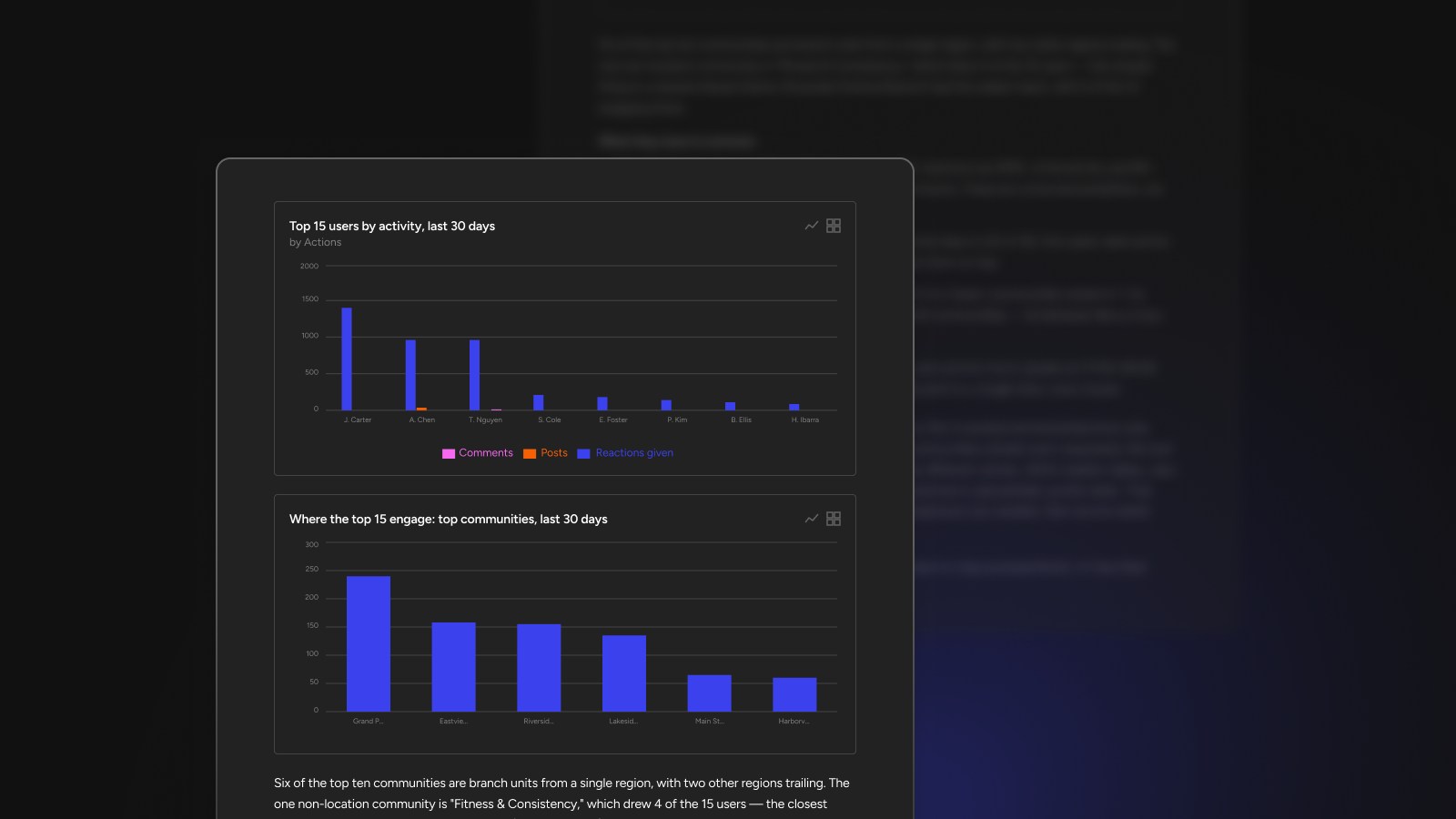The width and height of the screenshot is (1456, 819).
Task: Toggle Posts series in the legend
Action: pos(546,453)
